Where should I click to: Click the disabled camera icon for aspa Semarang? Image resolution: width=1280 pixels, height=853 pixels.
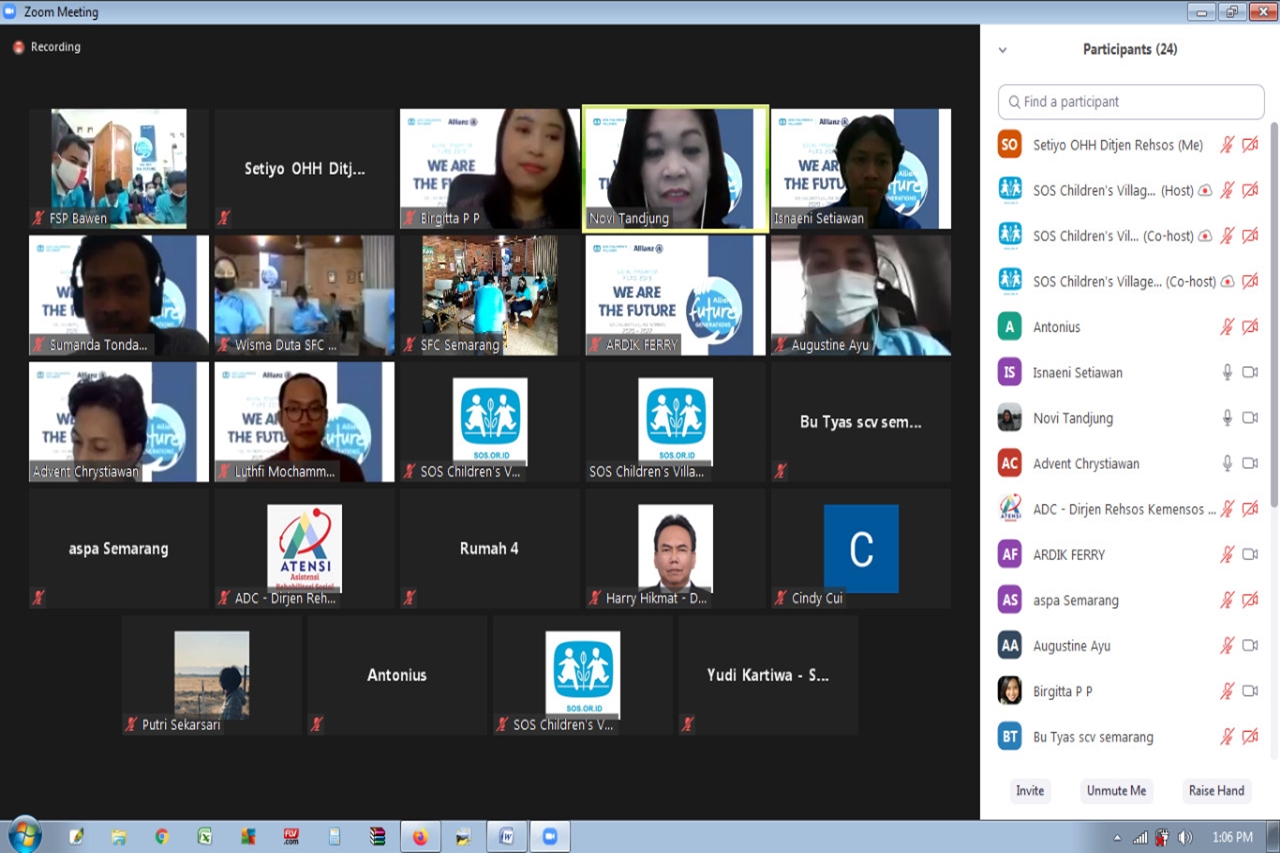point(1250,600)
